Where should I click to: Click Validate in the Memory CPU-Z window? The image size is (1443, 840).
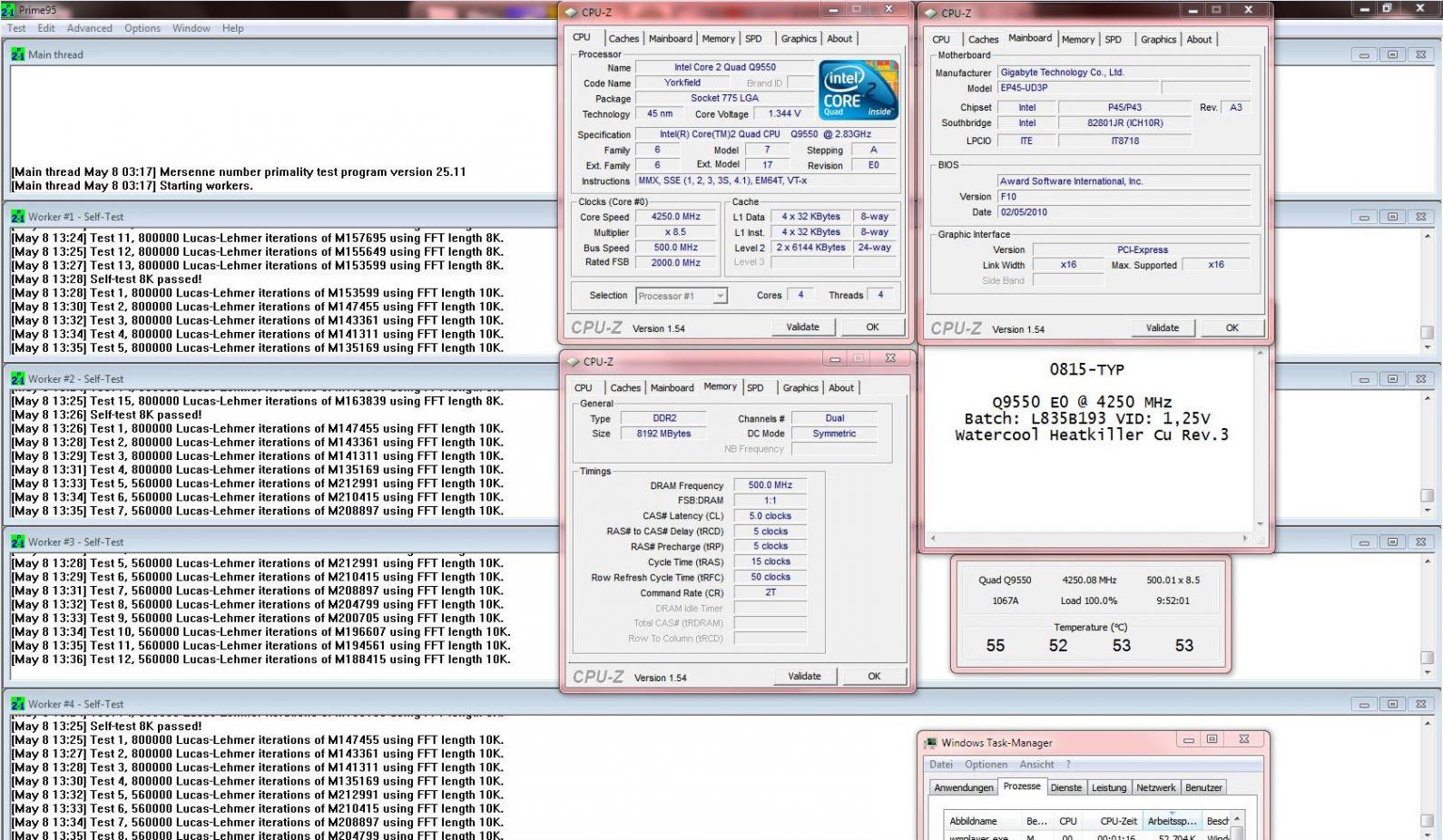pos(804,676)
